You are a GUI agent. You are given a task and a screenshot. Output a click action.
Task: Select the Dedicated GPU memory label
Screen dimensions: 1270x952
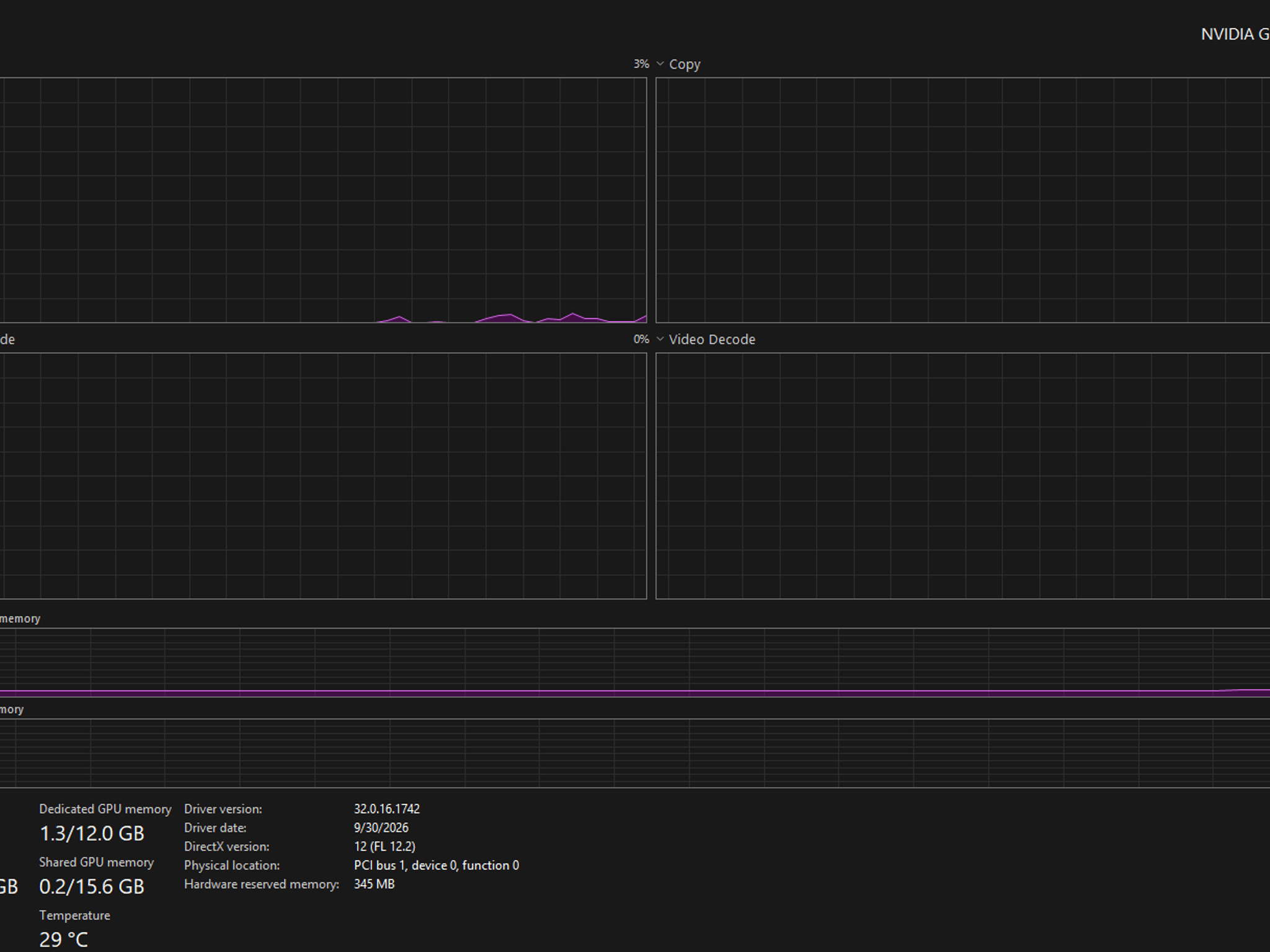(x=105, y=809)
